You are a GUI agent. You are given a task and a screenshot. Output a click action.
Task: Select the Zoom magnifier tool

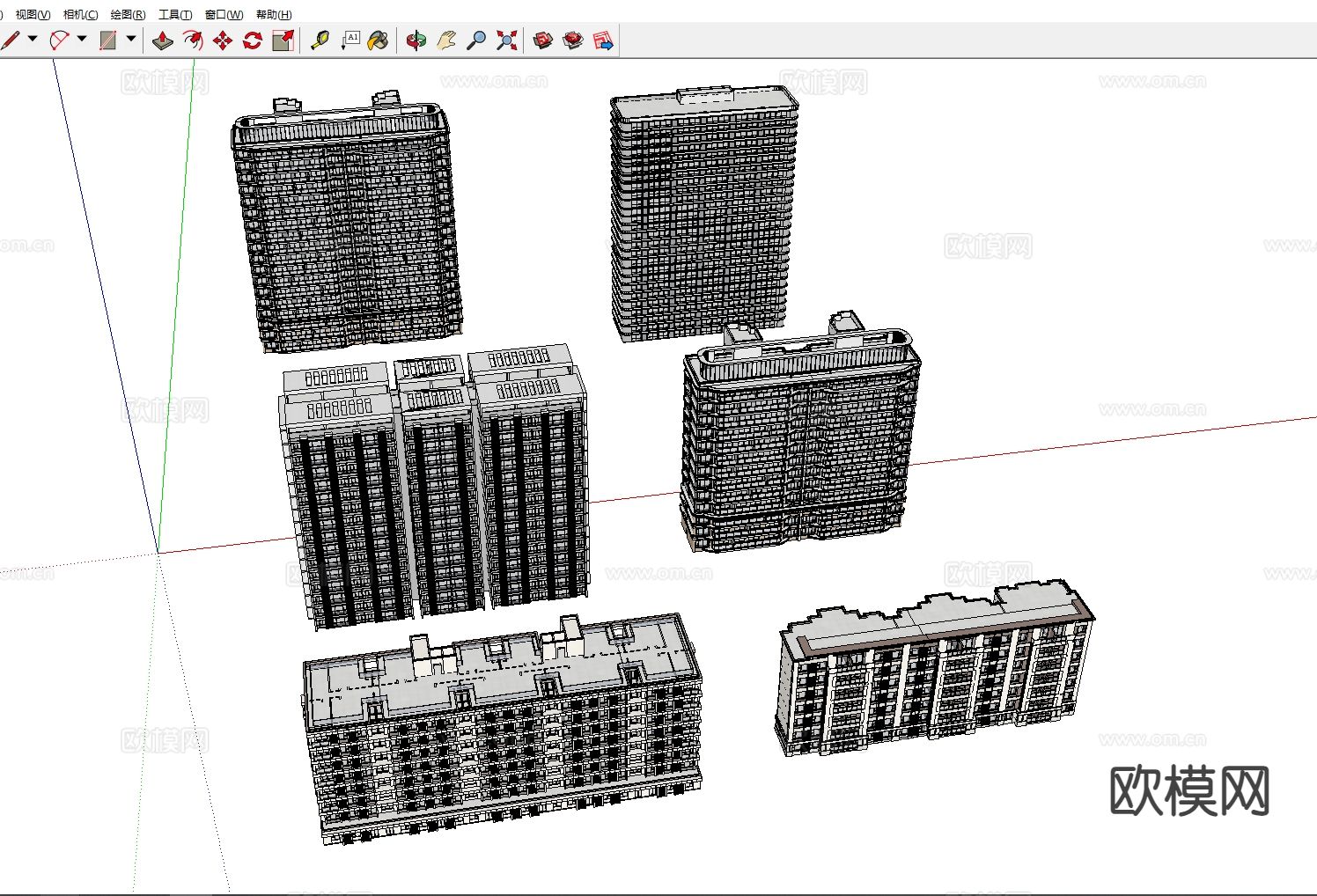click(x=476, y=40)
